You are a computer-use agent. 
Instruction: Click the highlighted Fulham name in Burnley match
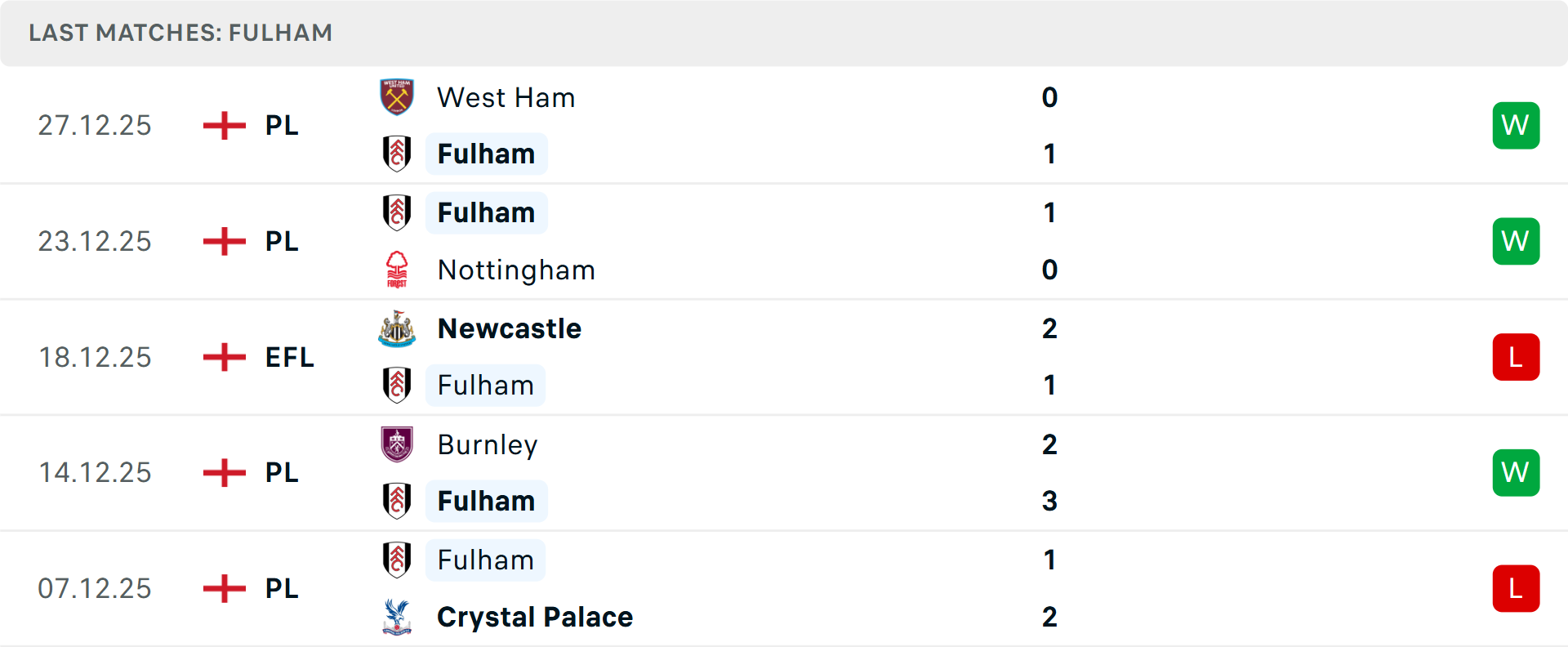(486, 501)
